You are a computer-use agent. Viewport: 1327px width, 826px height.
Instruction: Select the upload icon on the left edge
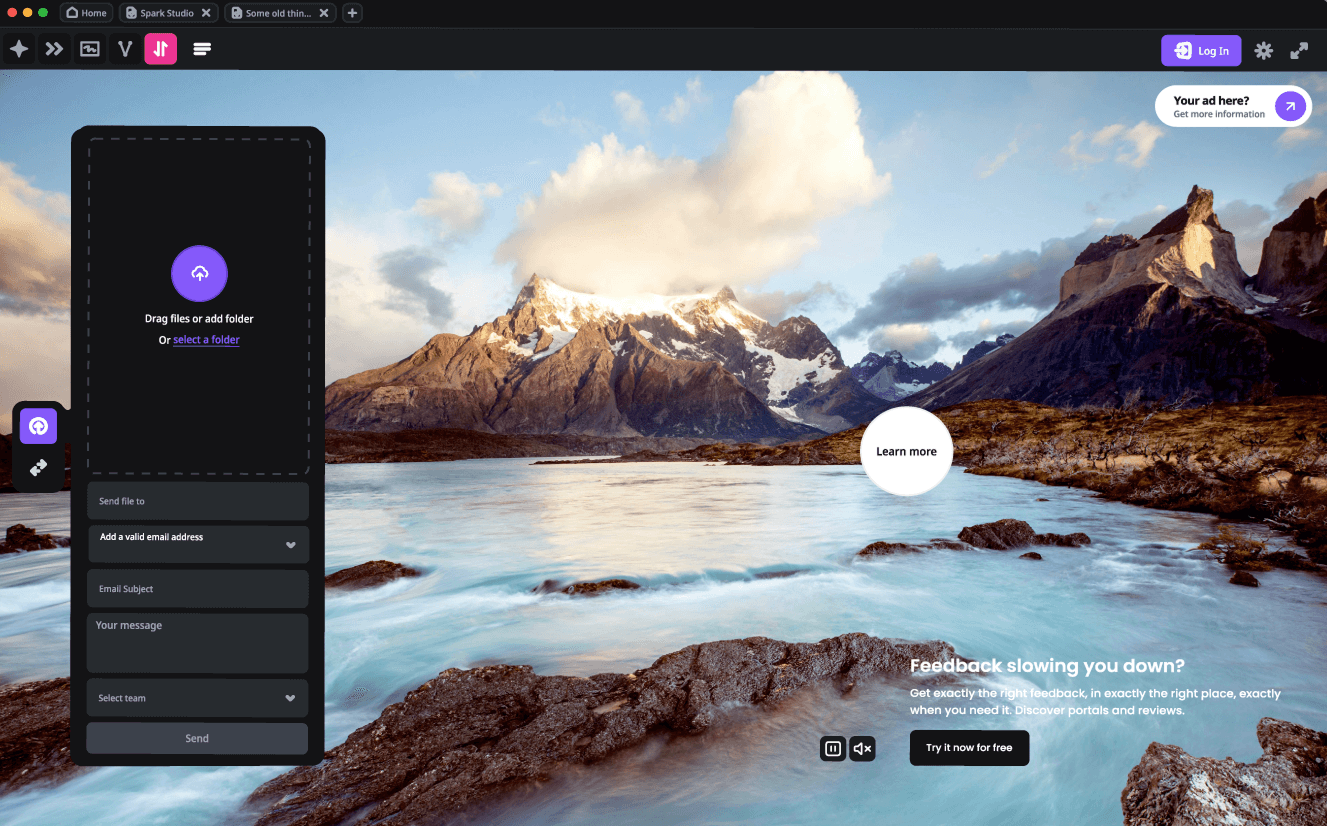[37, 425]
